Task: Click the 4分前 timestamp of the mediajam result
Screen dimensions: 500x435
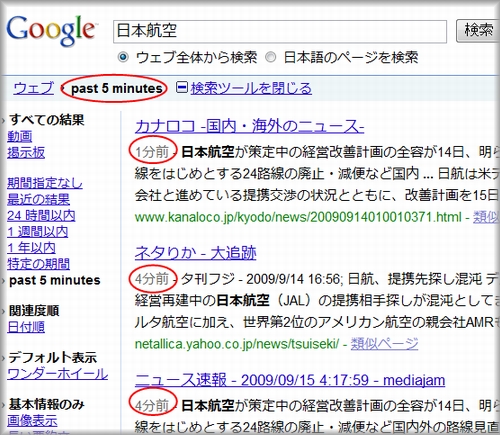Action: 152,405
